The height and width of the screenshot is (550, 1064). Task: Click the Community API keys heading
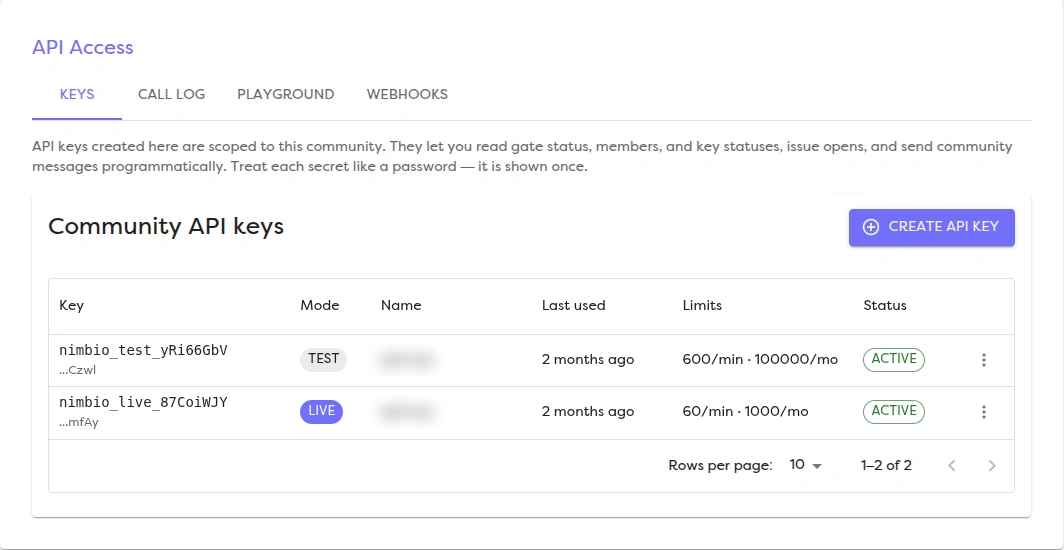pyautogui.click(x=166, y=227)
